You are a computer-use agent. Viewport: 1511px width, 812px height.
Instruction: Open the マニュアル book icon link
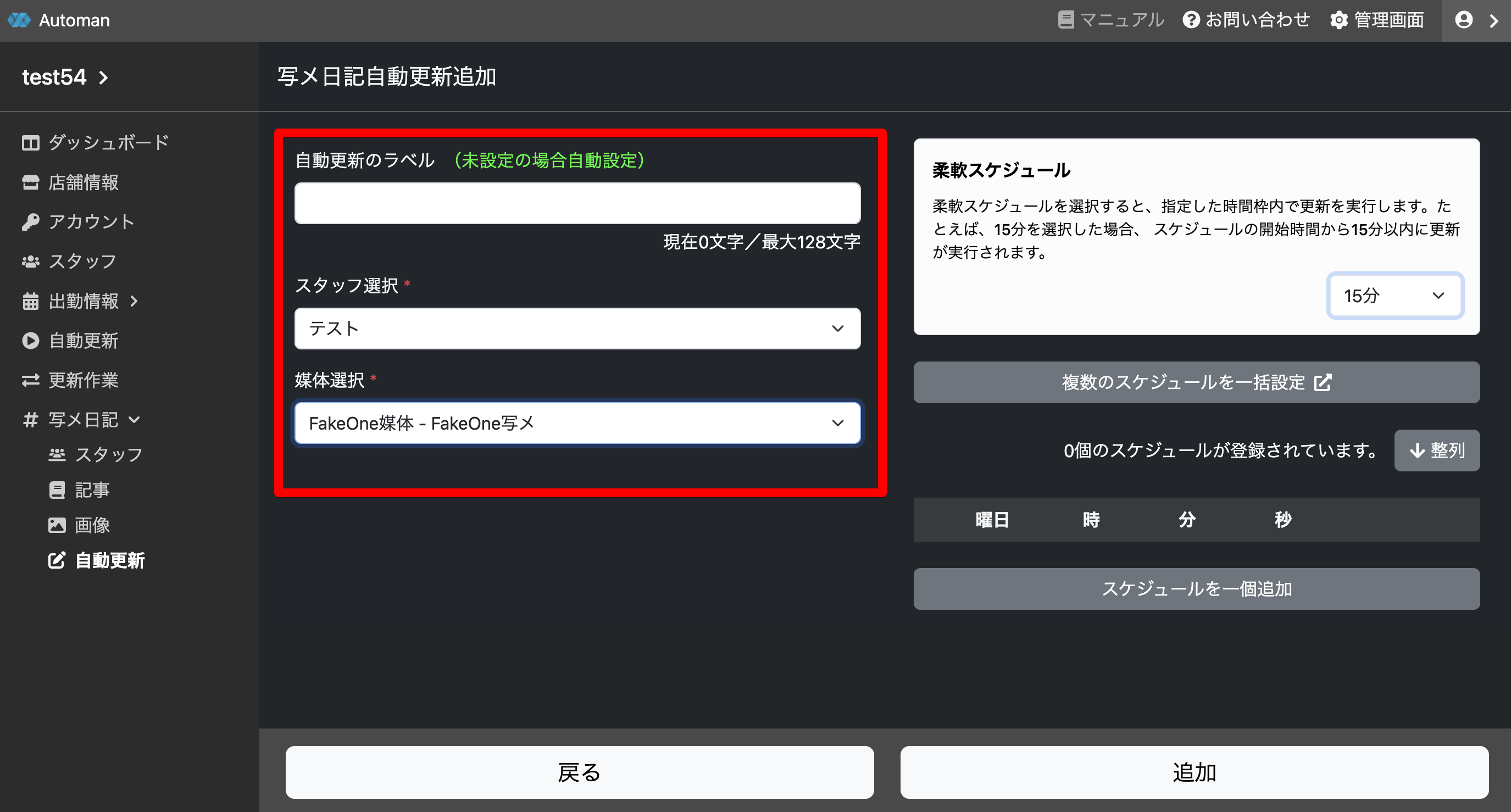tap(1065, 20)
